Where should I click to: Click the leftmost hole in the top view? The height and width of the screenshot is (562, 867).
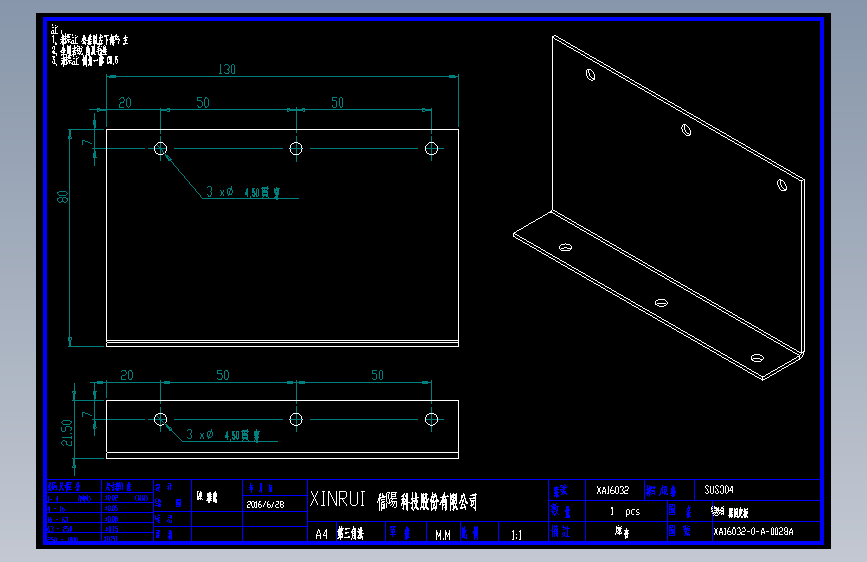tap(160, 148)
